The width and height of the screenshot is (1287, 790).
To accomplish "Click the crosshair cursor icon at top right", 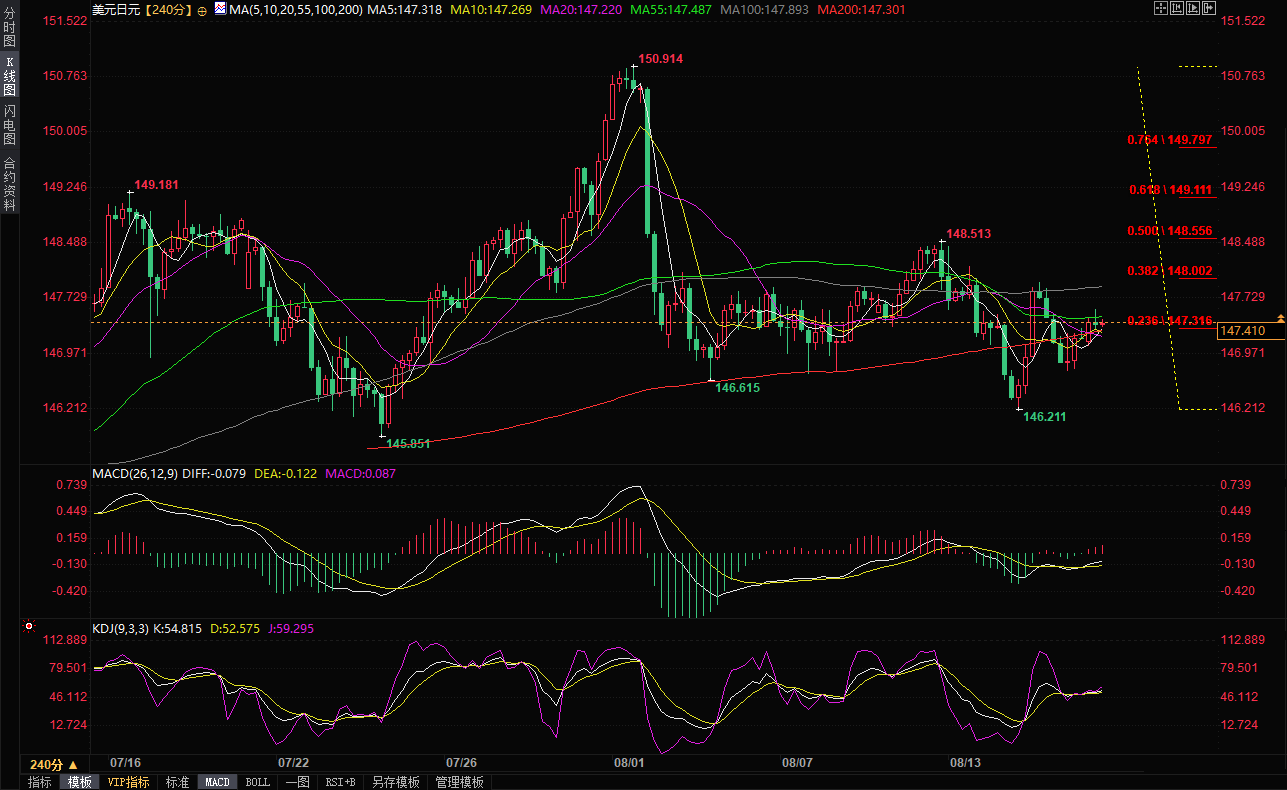I will tap(1161, 8).
